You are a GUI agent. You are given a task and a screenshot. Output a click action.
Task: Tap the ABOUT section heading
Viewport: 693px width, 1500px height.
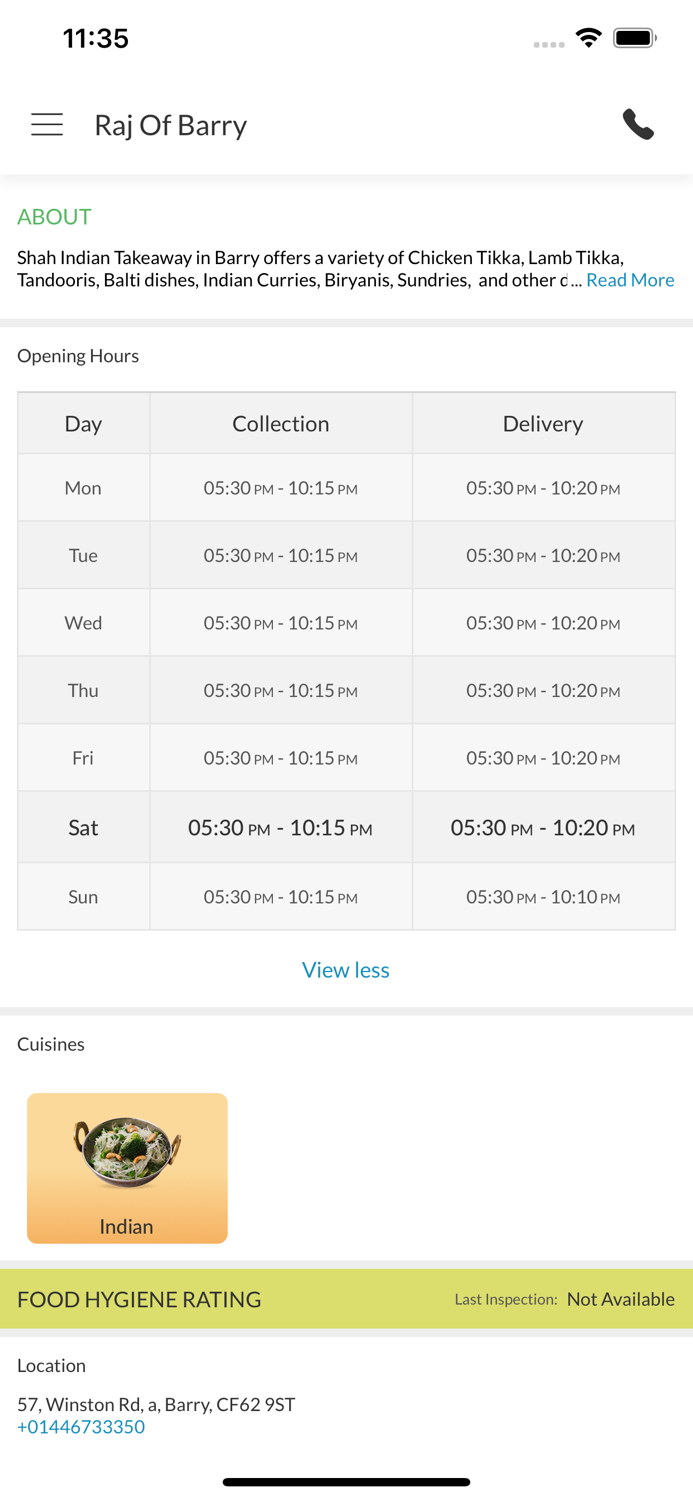tap(54, 216)
